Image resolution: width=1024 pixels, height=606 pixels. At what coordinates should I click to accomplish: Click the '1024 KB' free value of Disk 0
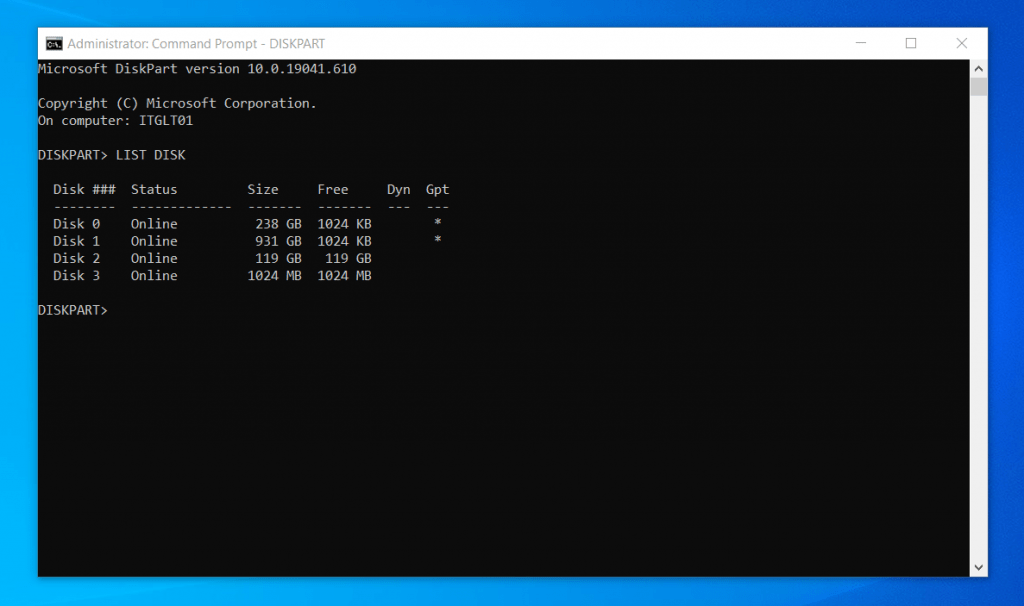[344, 224]
